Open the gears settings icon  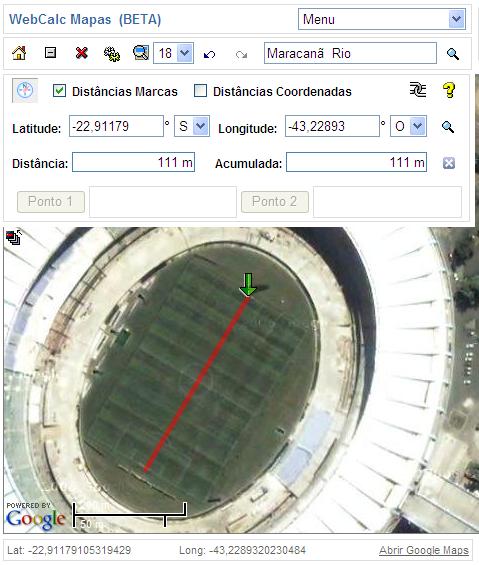coord(112,54)
